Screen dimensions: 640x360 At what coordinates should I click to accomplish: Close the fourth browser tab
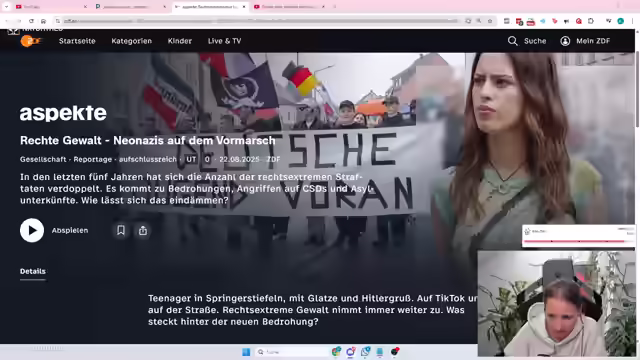[x=323, y=7]
